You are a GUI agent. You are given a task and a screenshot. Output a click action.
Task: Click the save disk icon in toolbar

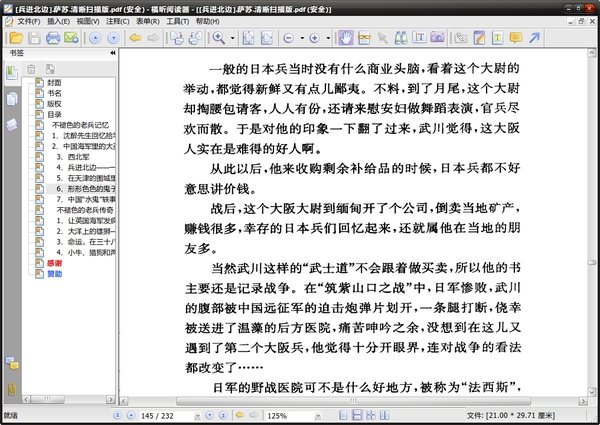click(33, 38)
